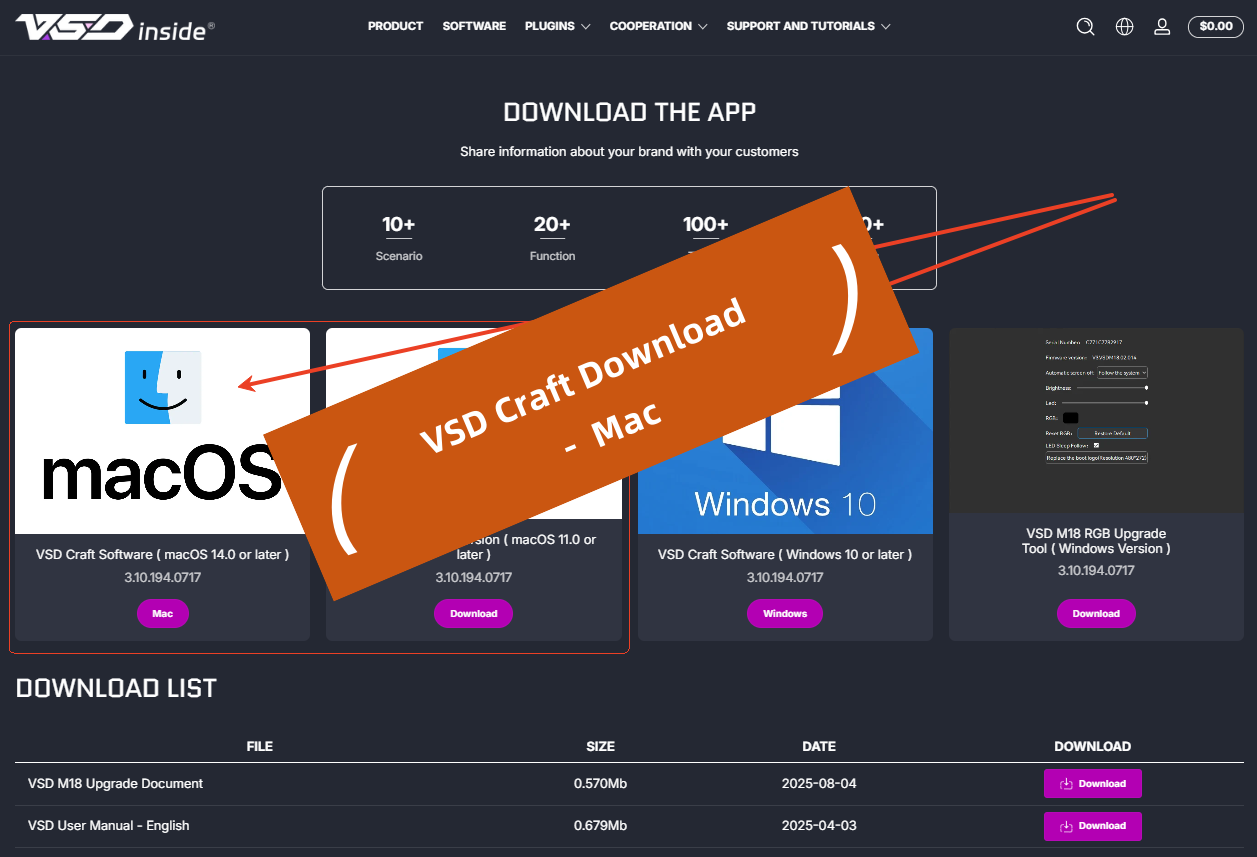Click the purple Windows download button
Viewport: 1257px width, 857px height.
(x=785, y=613)
